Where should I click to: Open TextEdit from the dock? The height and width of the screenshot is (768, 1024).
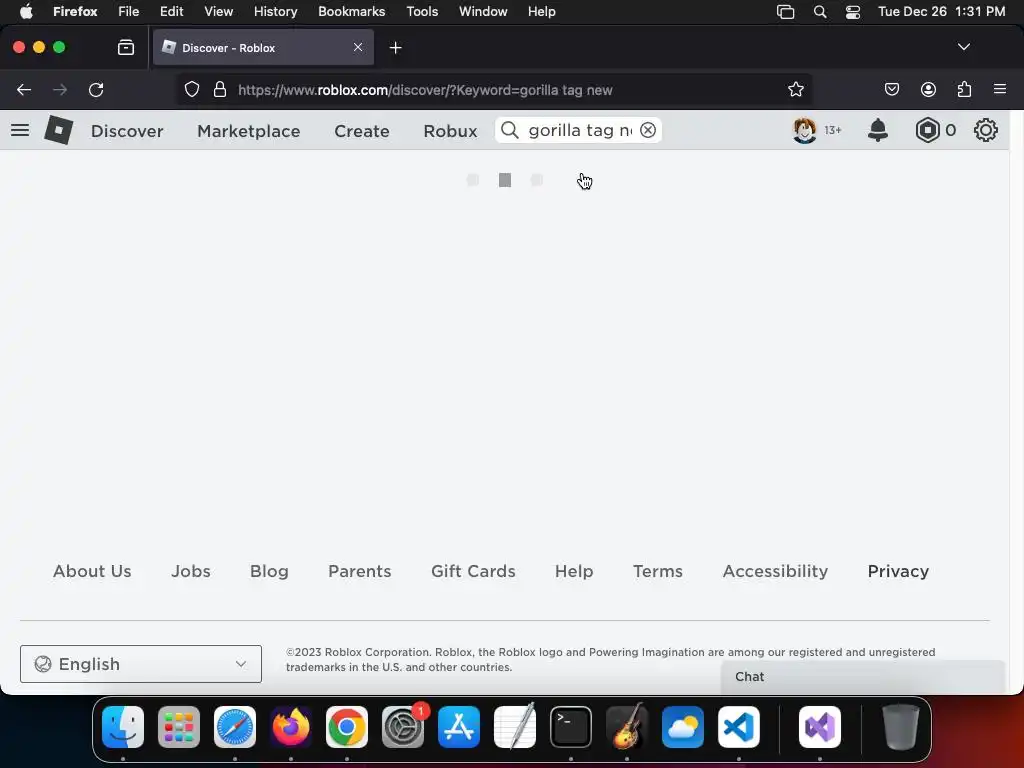(x=515, y=727)
